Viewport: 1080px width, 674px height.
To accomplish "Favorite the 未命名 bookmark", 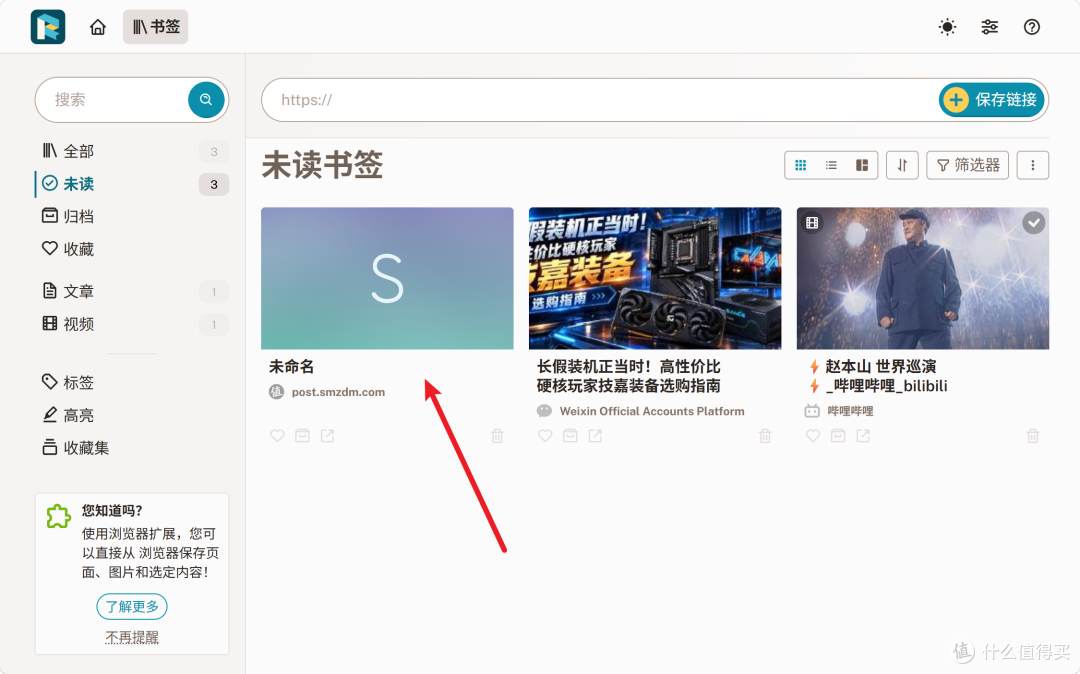I will click(277, 436).
